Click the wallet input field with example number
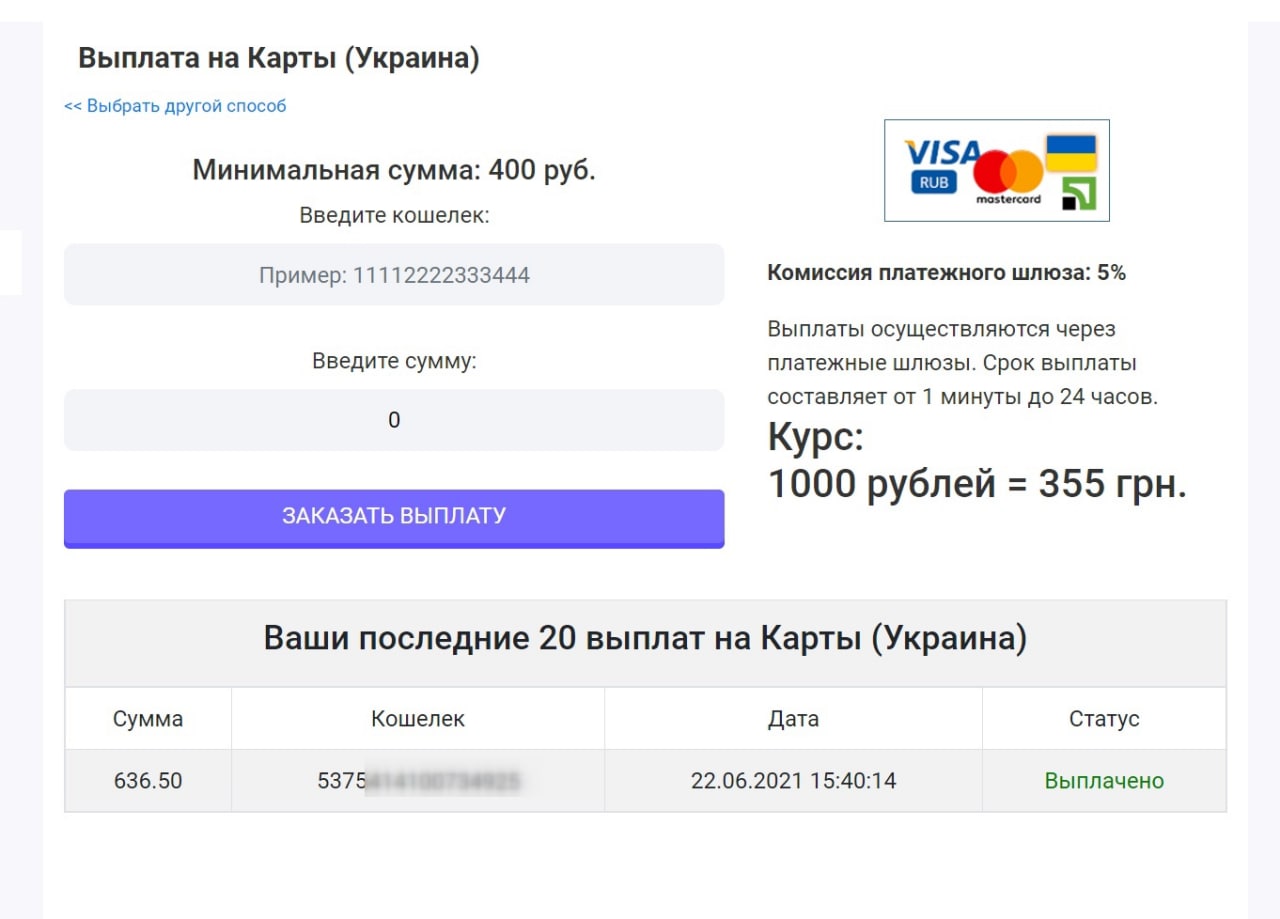 (x=394, y=274)
